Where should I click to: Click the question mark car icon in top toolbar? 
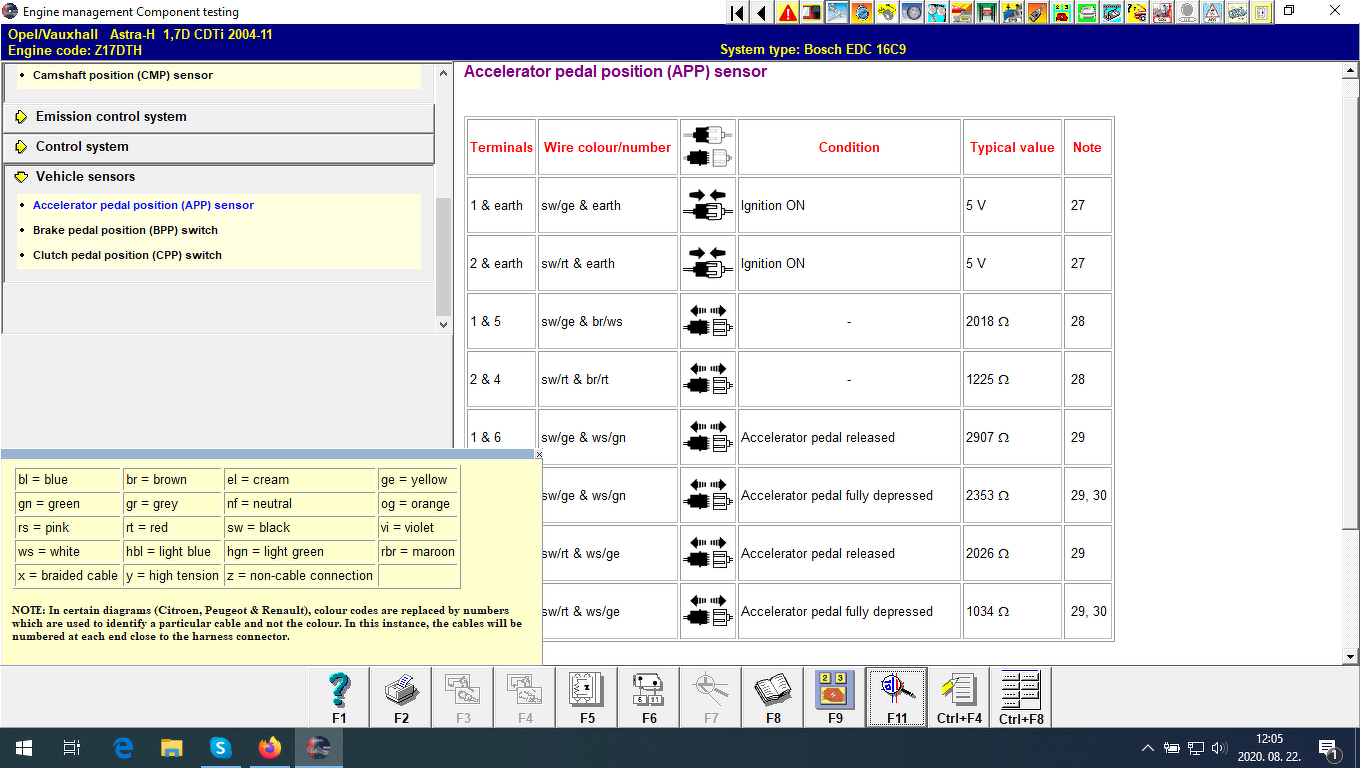pyautogui.click(x=1136, y=12)
